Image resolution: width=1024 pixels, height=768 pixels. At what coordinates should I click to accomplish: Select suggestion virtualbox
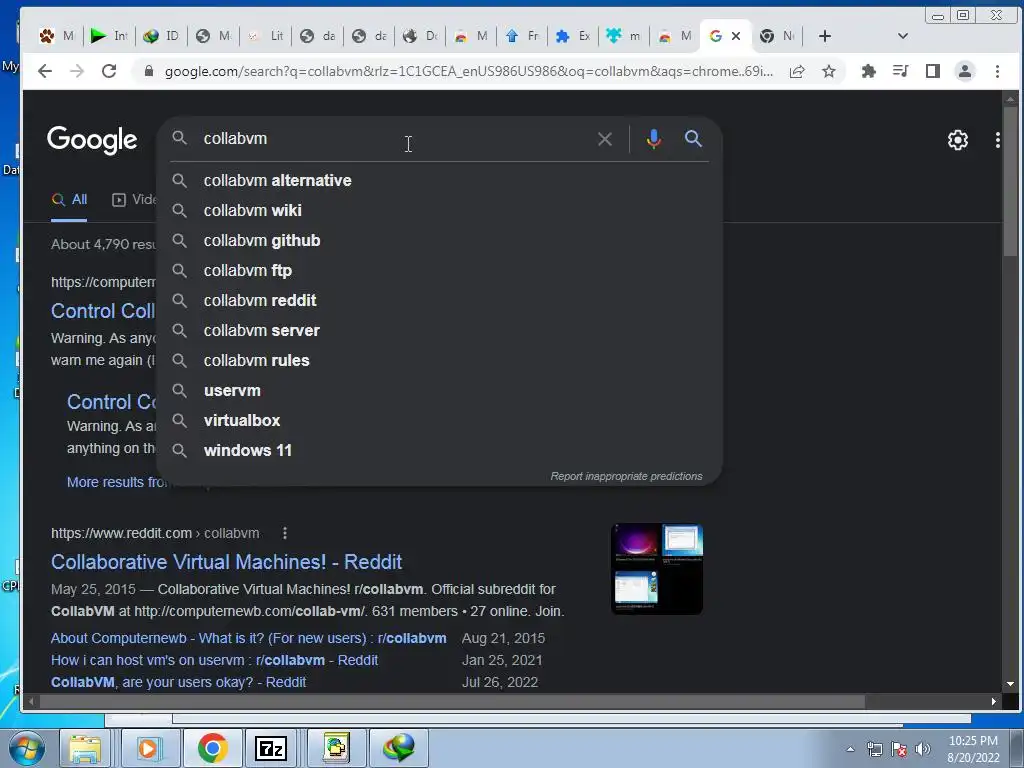click(439, 421)
